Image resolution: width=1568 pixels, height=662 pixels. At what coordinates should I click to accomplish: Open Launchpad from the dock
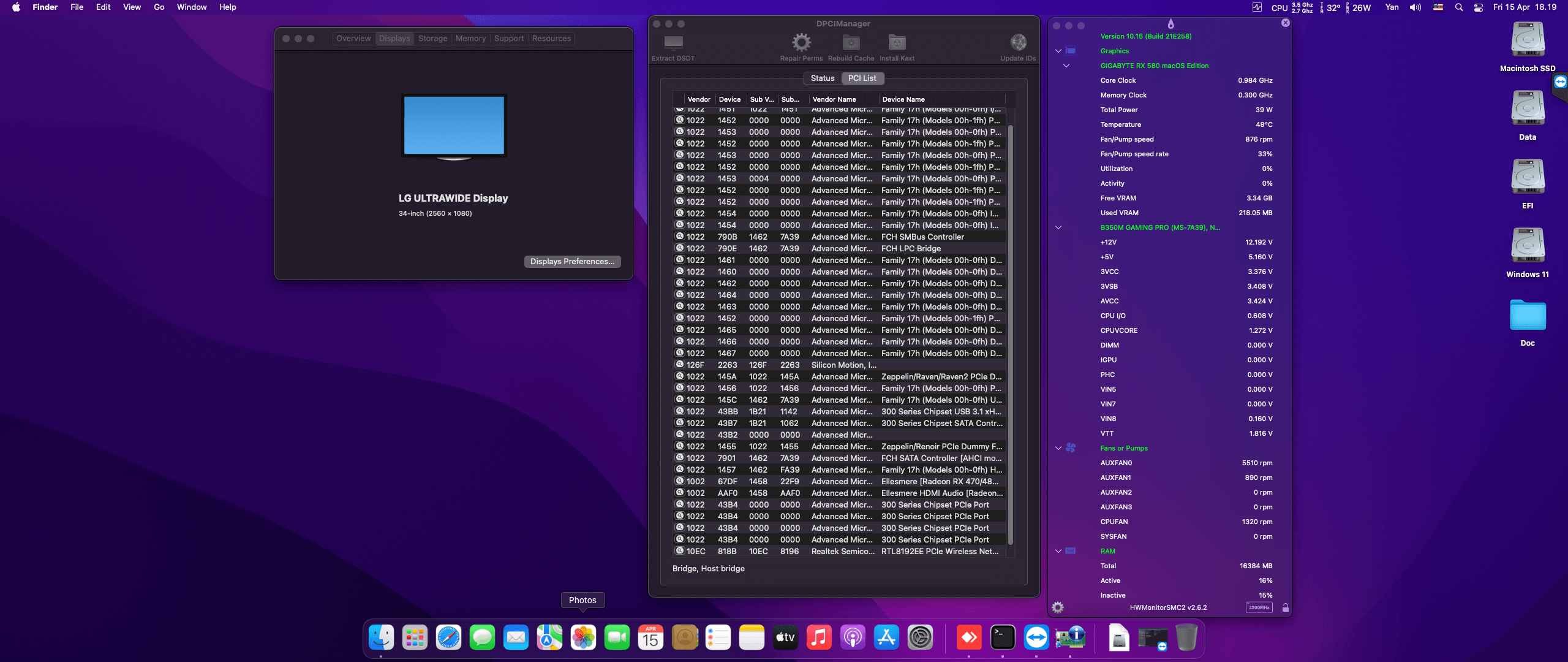point(415,637)
